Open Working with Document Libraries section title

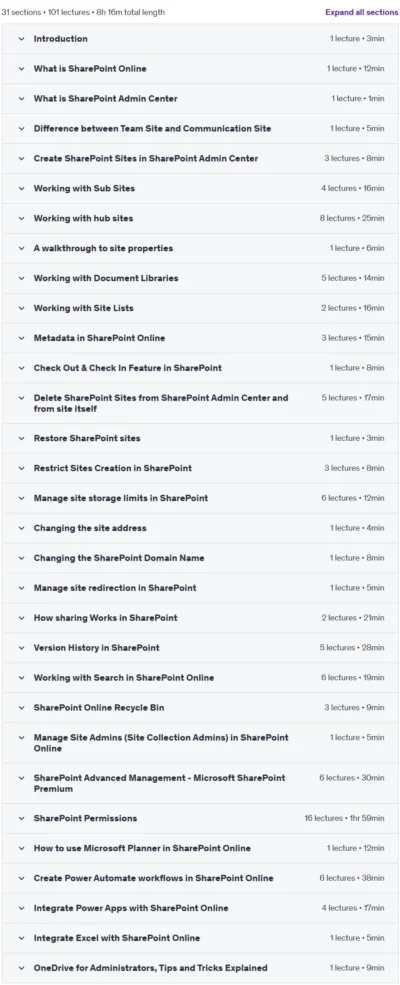tap(106, 278)
